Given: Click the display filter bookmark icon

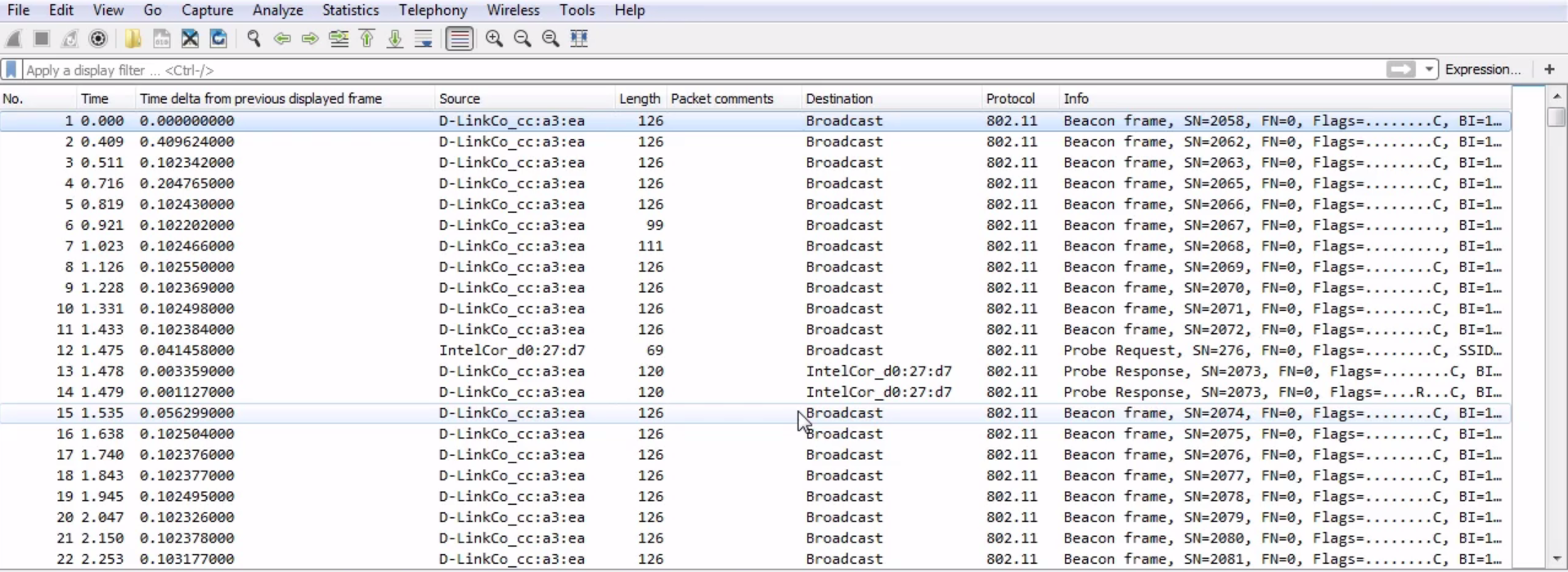Looking at the screenshot, I should point(11,70).
